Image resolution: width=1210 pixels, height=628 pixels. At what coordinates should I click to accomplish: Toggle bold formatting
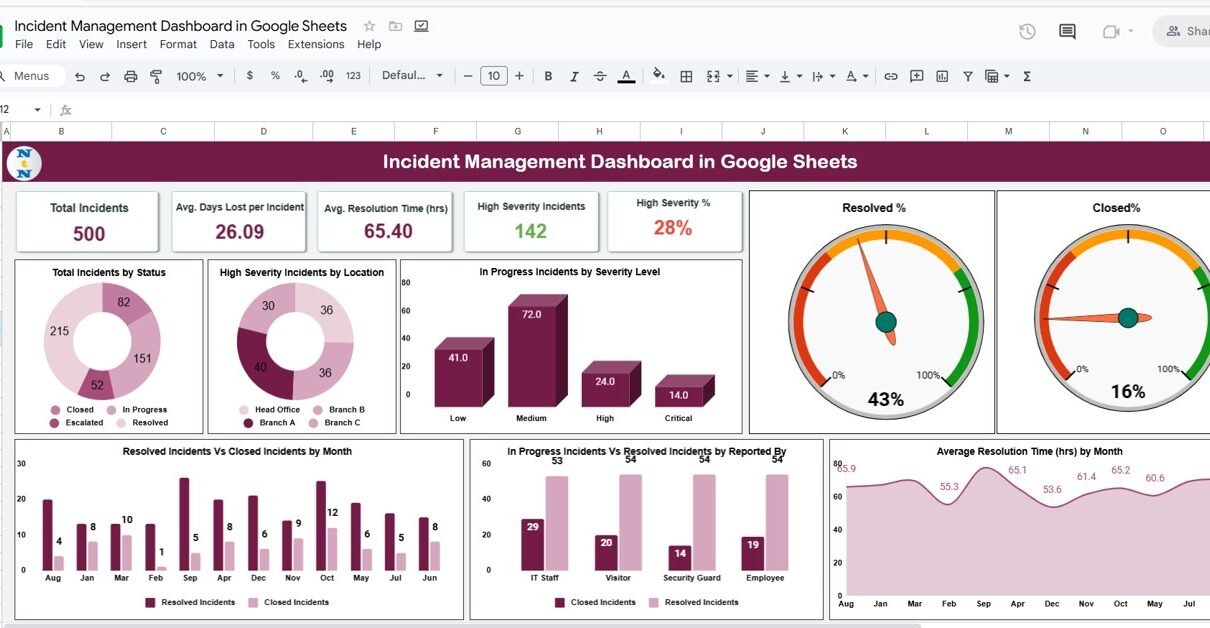tap(548, 76)
